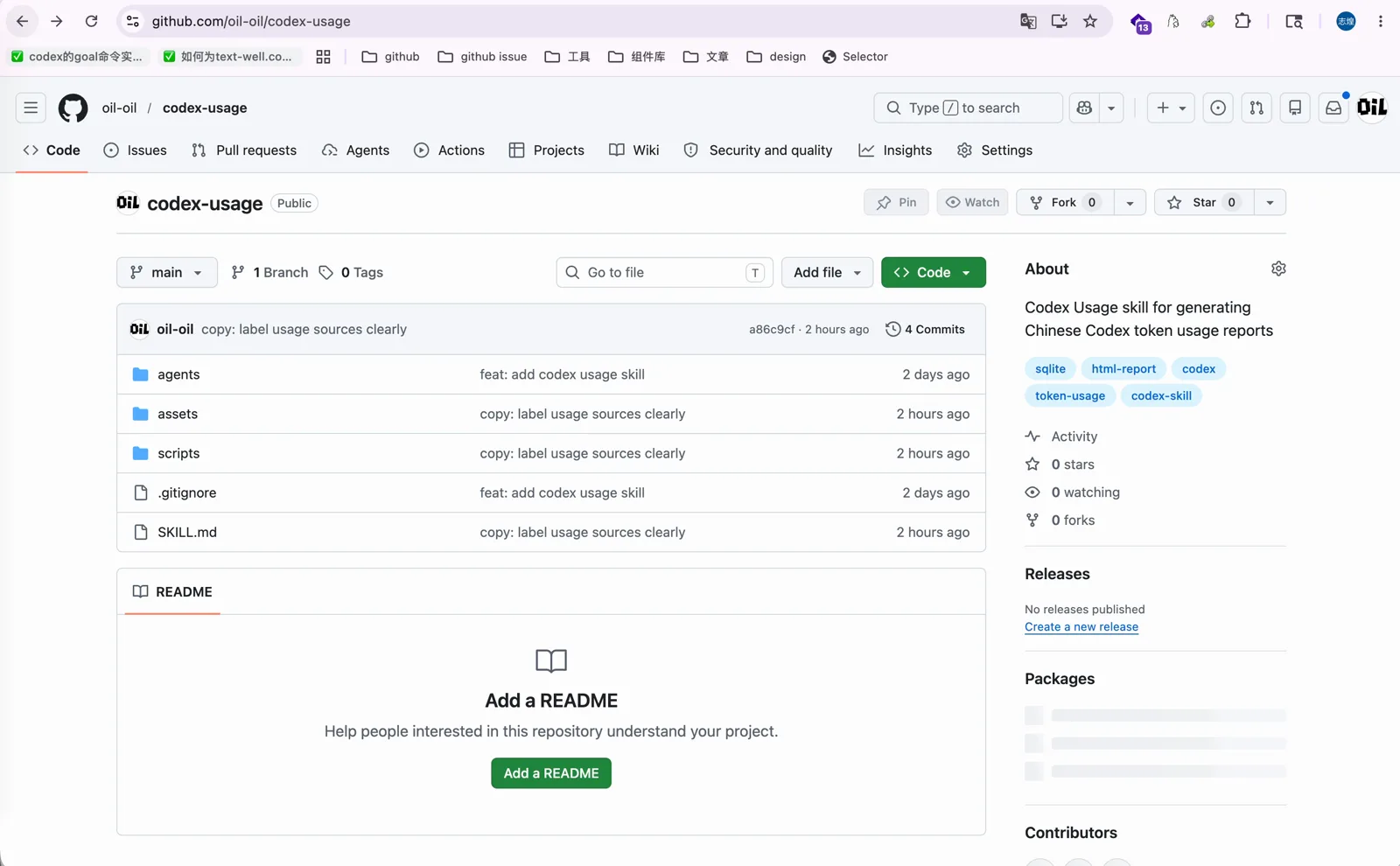The height and width of the screenshot is (866, 1400).
Task: Open the assets folder
Action: (178, 414)
